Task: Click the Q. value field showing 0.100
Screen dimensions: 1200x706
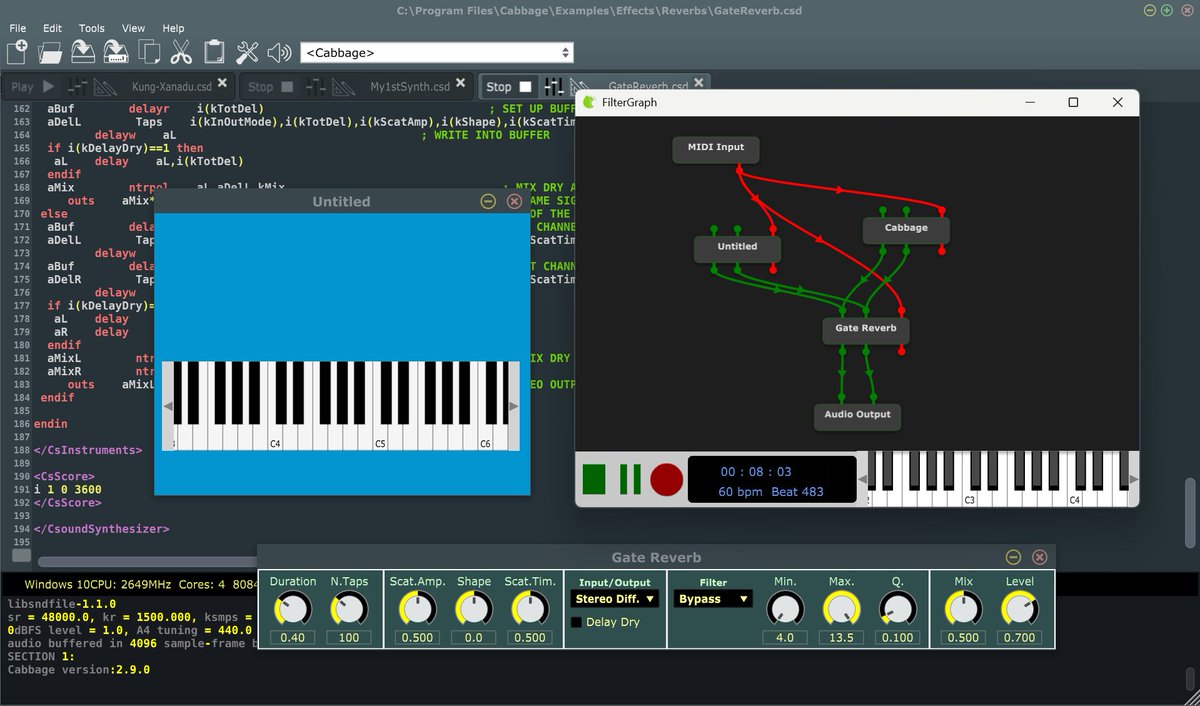Action: click(x=898, y=637)
